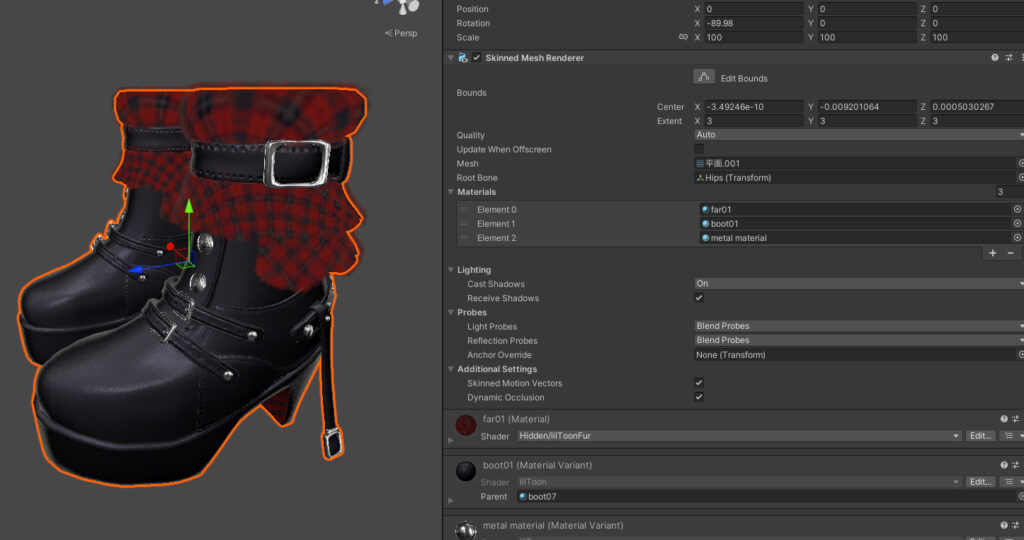Viewport: 1024px width, 540px height.
Task: Toggle the scale proportions link icon
Action: [x=683, y=37]
